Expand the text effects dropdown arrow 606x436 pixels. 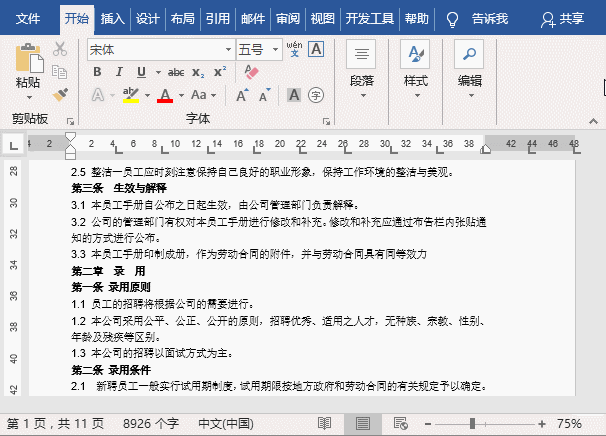[112, 95]
